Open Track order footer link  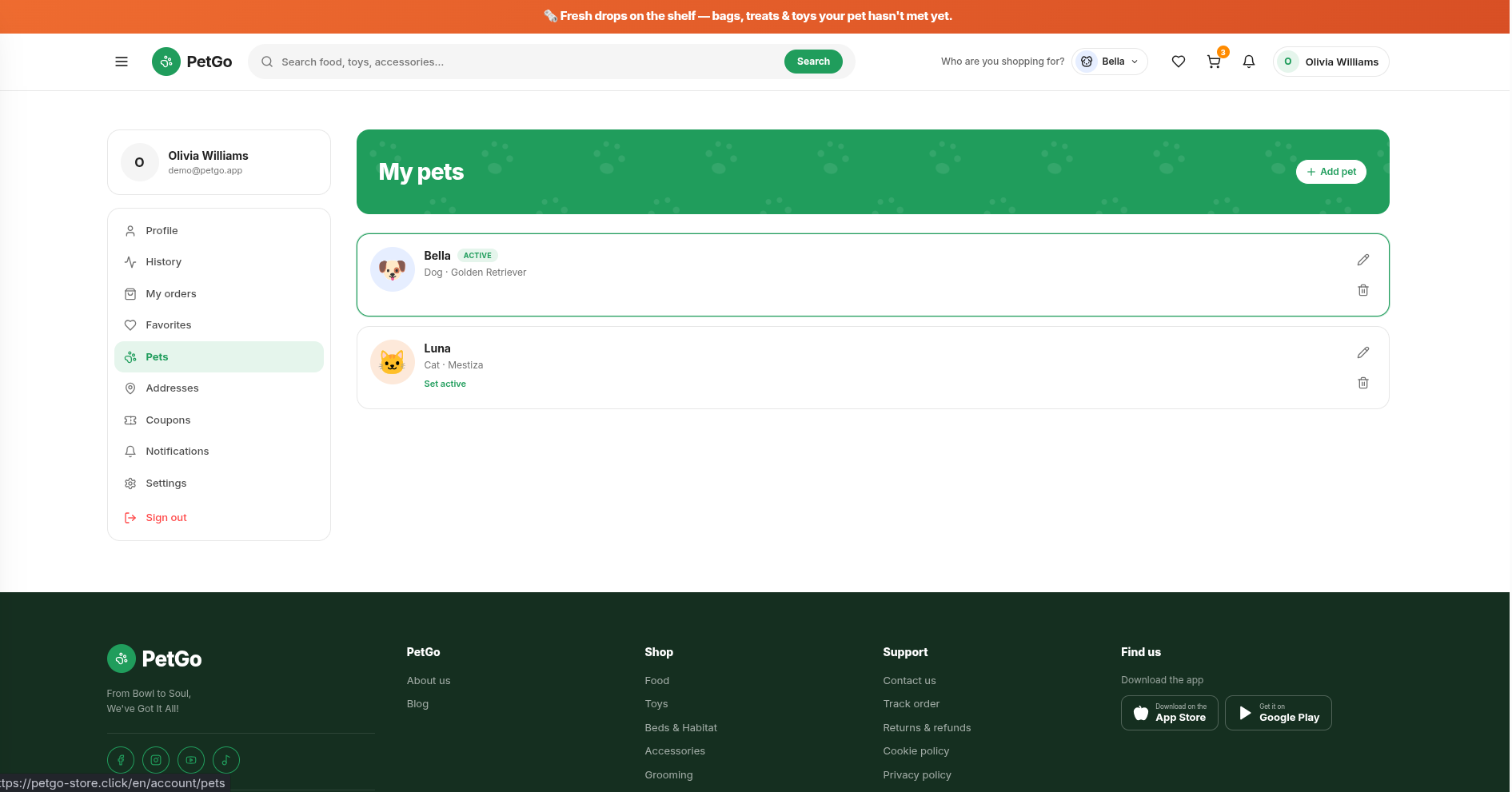click(x=912, y=704)
